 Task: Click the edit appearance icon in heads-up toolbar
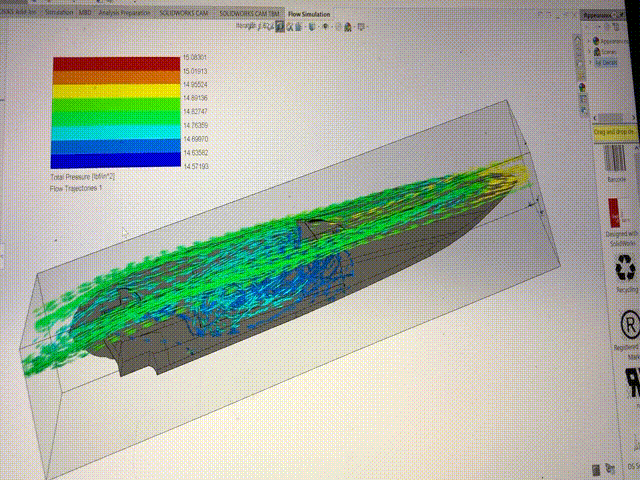coord(338,27)
